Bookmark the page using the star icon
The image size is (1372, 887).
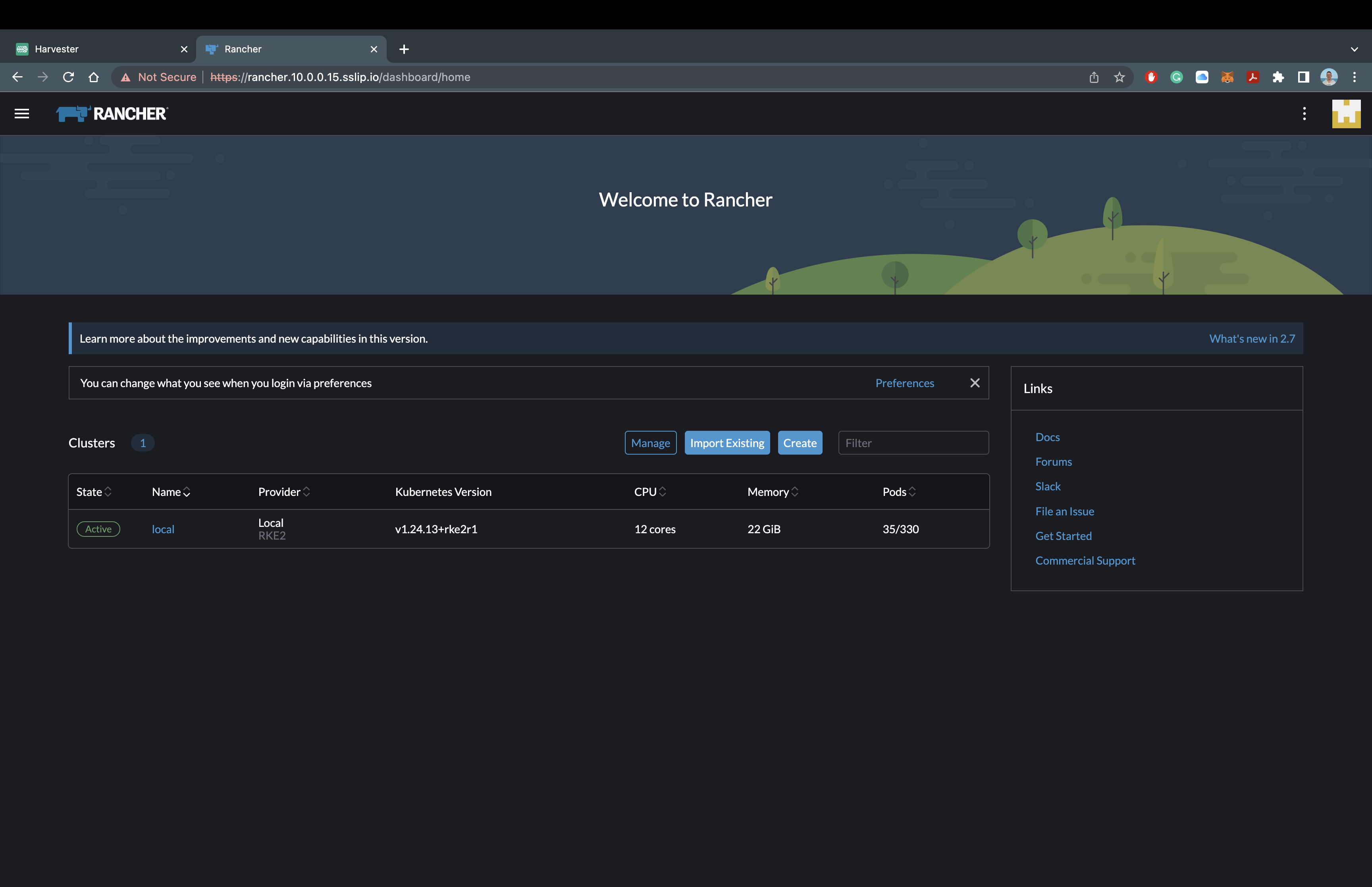tap(1119, 77)
